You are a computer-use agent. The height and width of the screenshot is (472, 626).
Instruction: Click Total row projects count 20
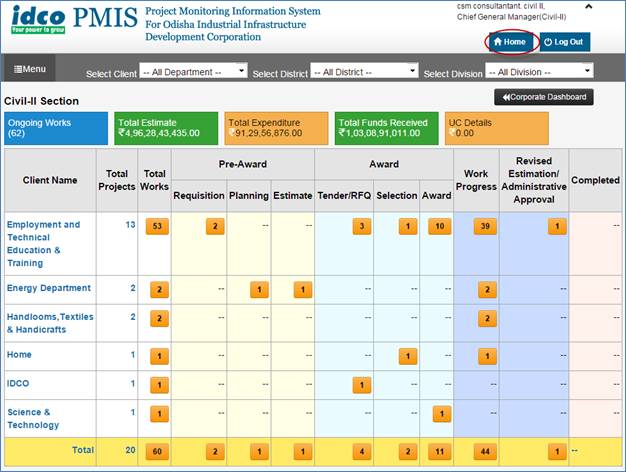(x=131, y=450)
